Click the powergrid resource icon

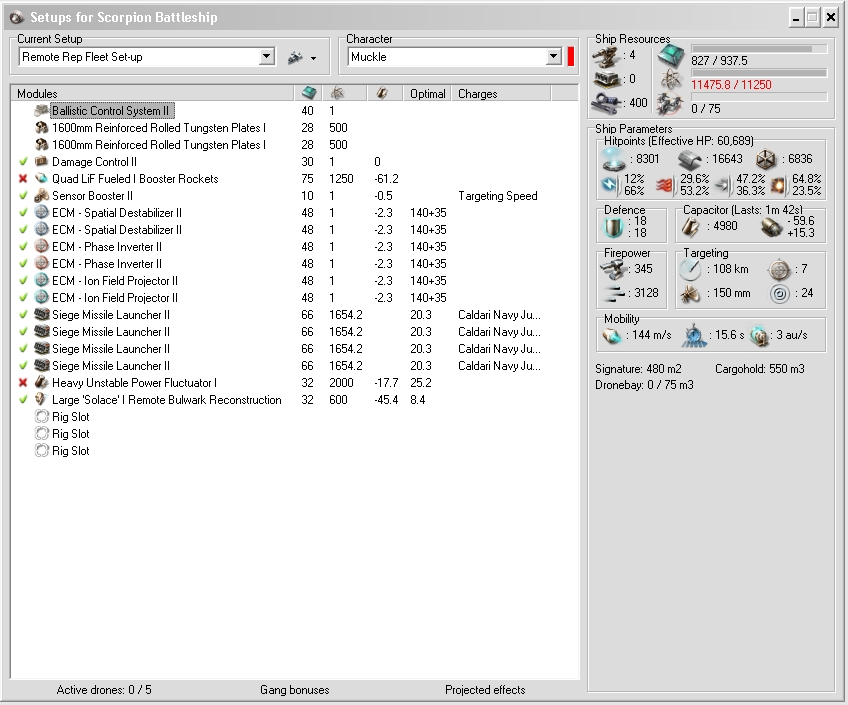671,80
